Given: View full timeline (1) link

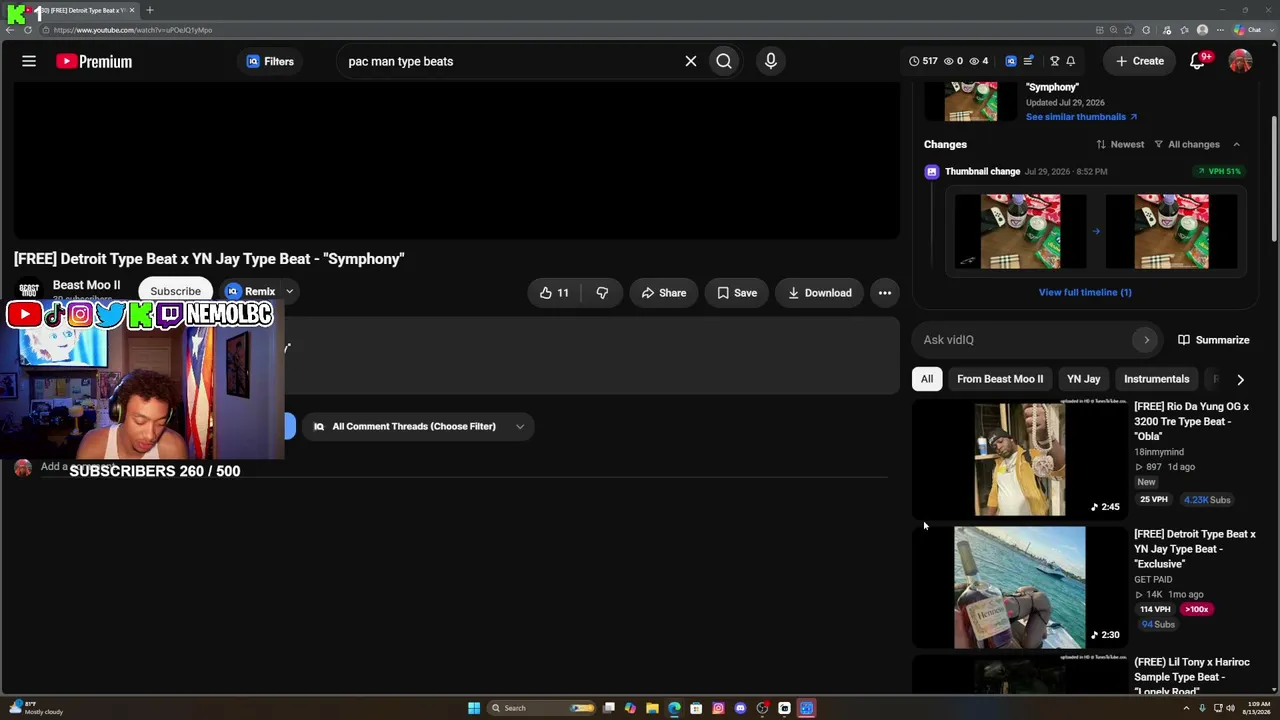Looking at the screenshot, I should (x=1085, y=292).
